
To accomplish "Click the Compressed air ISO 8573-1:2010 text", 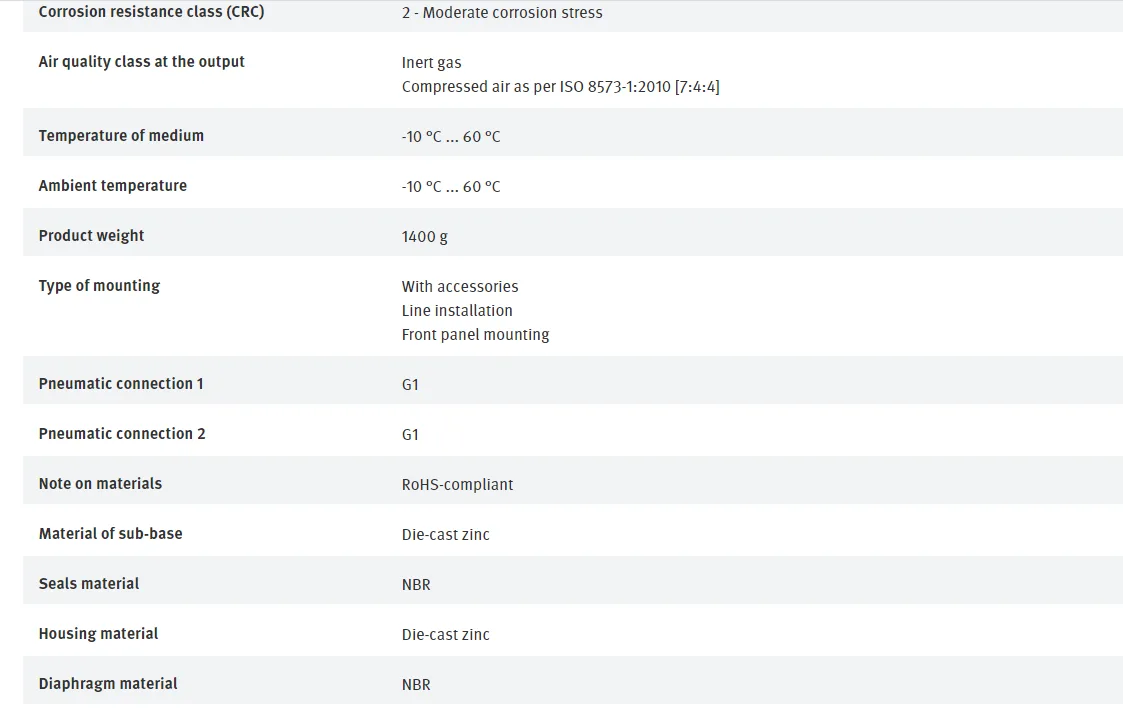I will pos(560,87).
